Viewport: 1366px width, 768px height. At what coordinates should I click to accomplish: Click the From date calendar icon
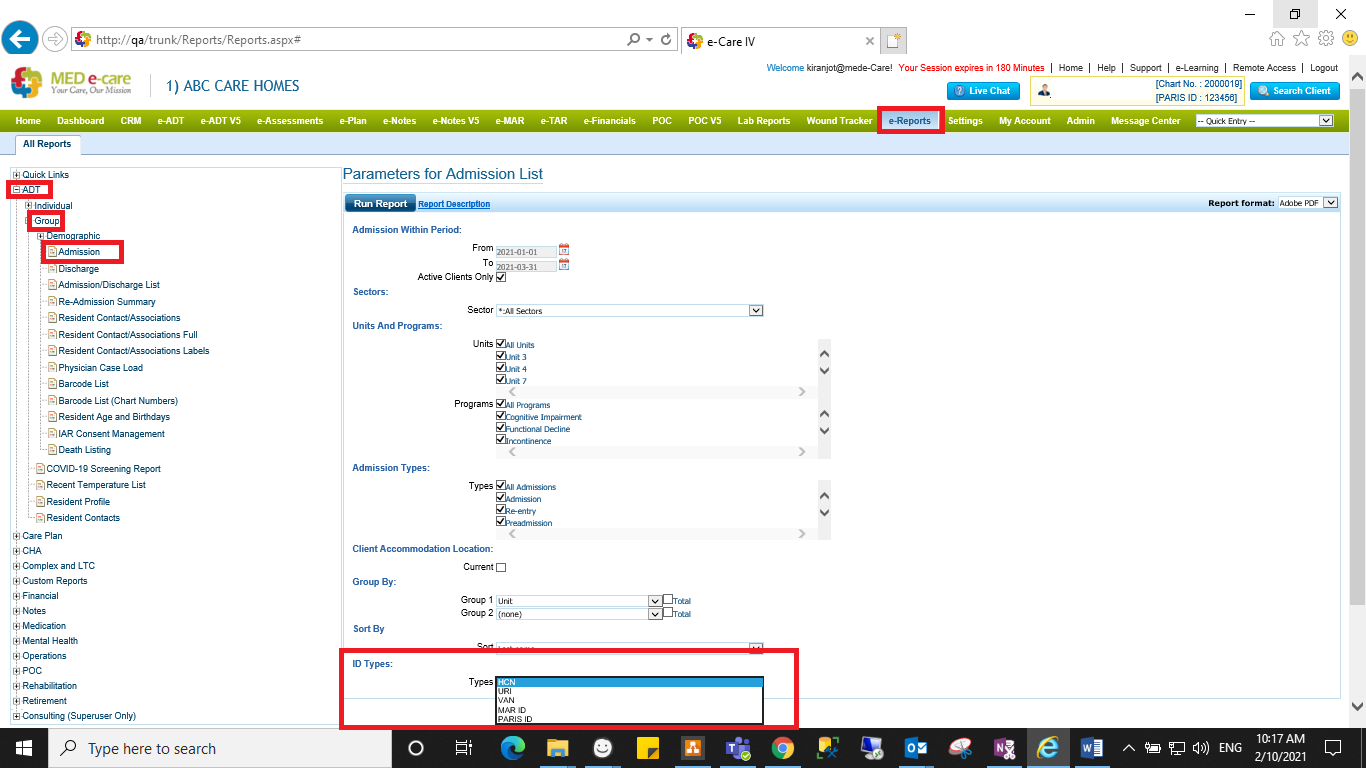click(x=564, y=249)
